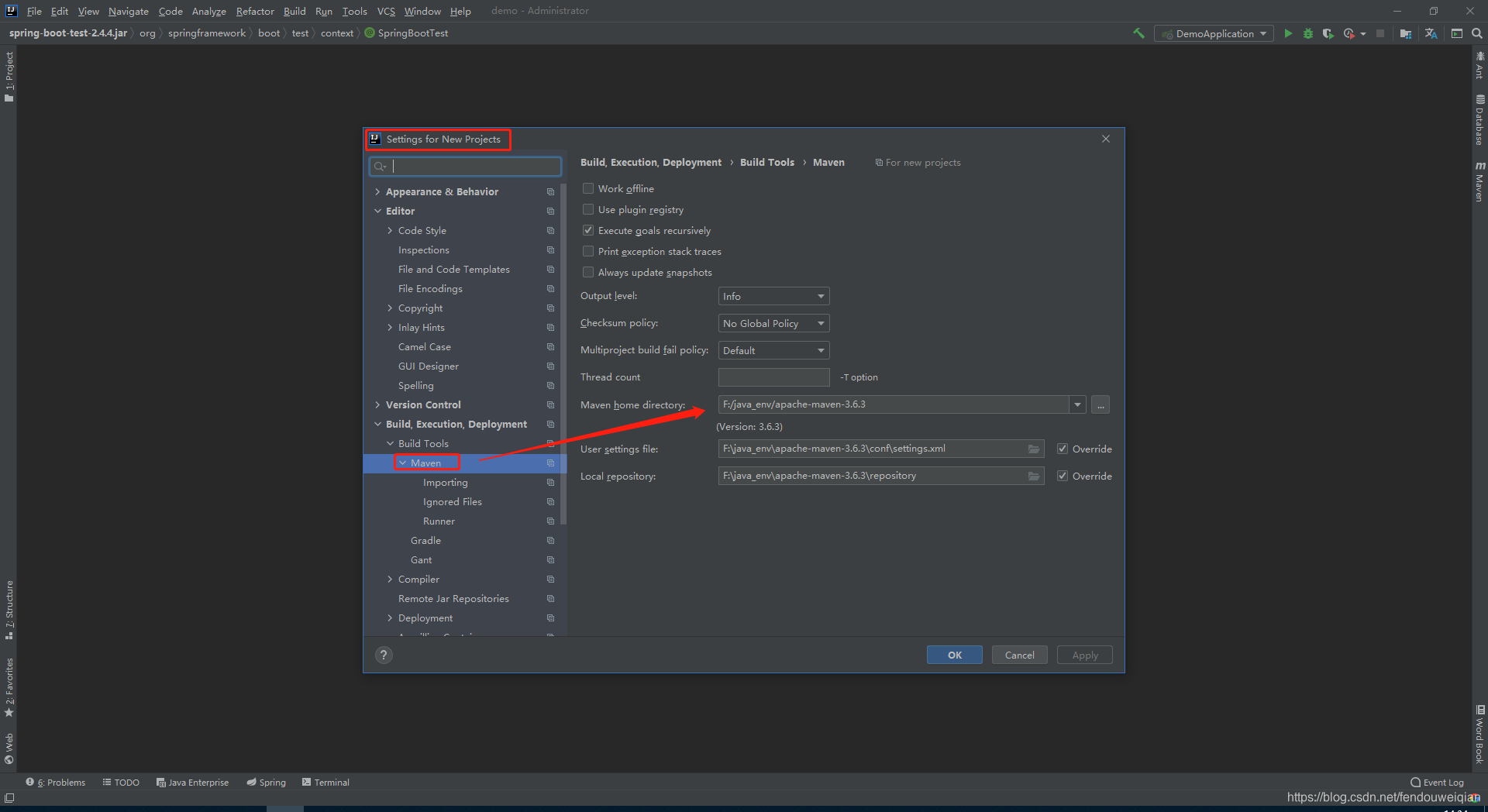Open the Help menu
The width and height of the screenshot is (1488, 812).
(x=460, y=11)
